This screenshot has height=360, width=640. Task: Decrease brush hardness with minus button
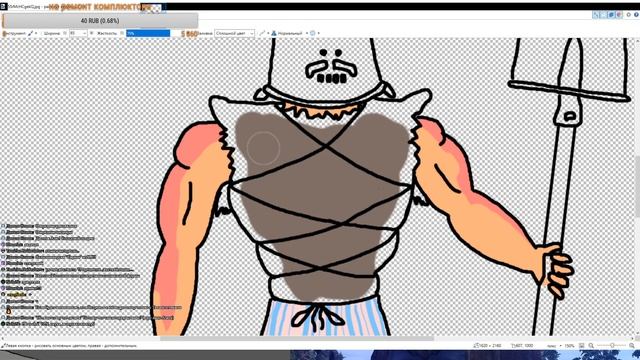(122, 33)
